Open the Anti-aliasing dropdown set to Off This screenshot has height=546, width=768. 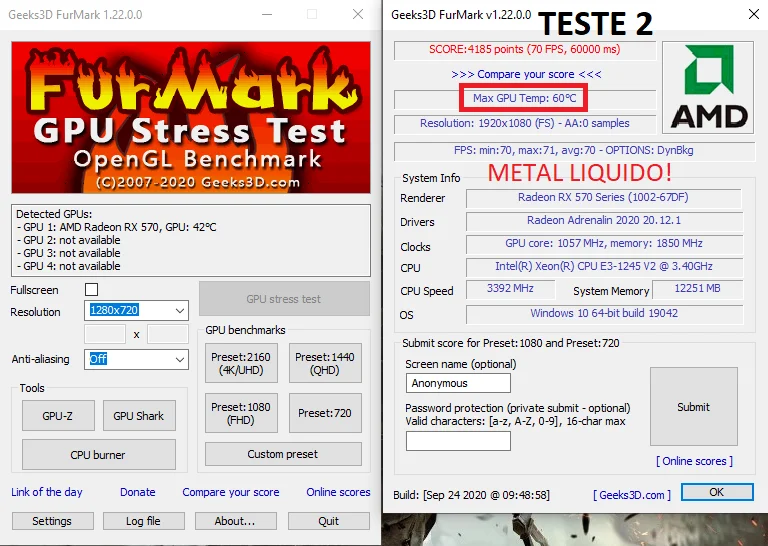pyautogui.click(x=136, y=359)
